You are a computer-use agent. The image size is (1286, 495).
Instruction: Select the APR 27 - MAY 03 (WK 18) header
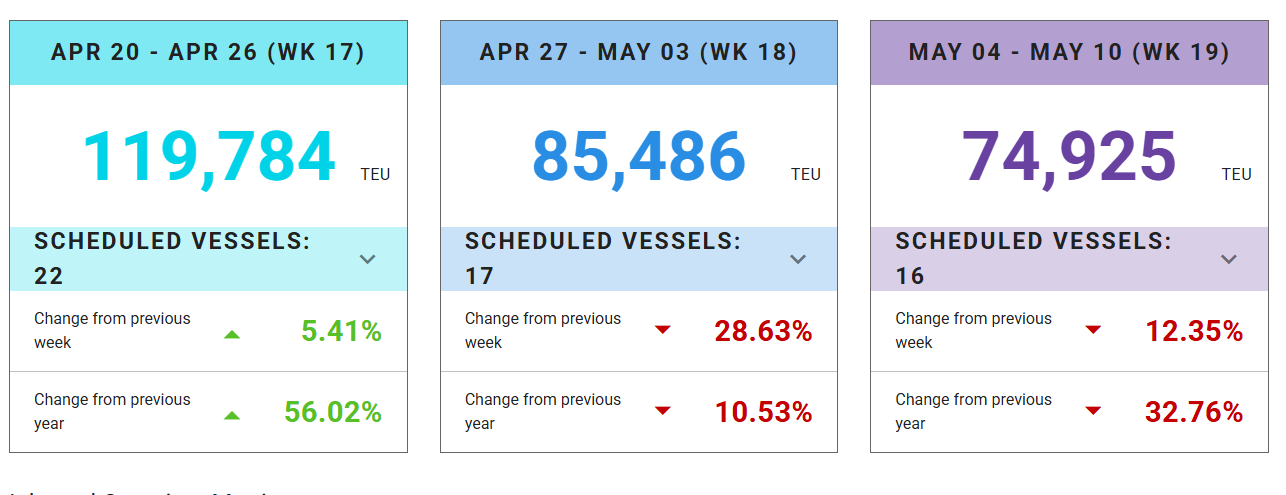click(638, 52)
